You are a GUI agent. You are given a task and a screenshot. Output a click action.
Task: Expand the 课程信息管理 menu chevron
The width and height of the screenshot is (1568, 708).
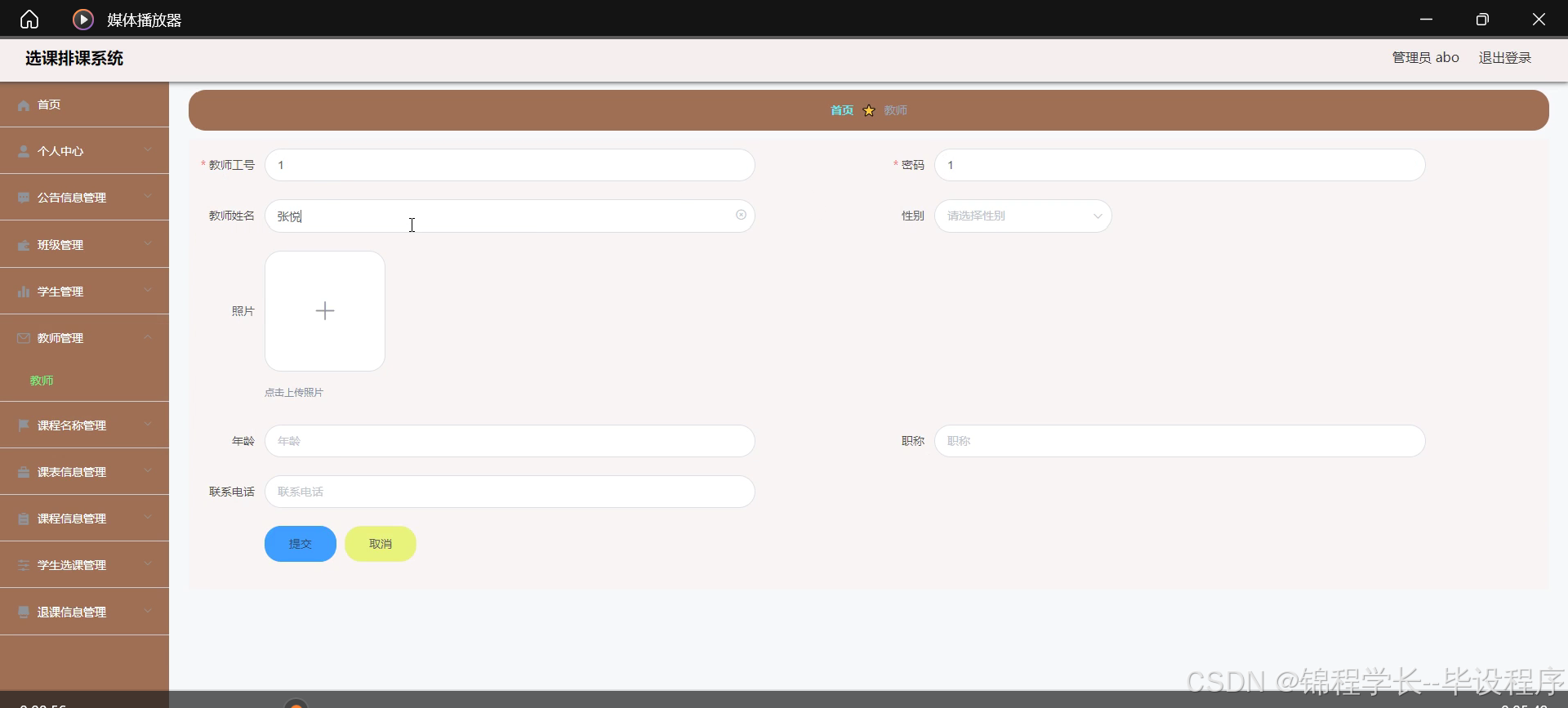(148, 518)
